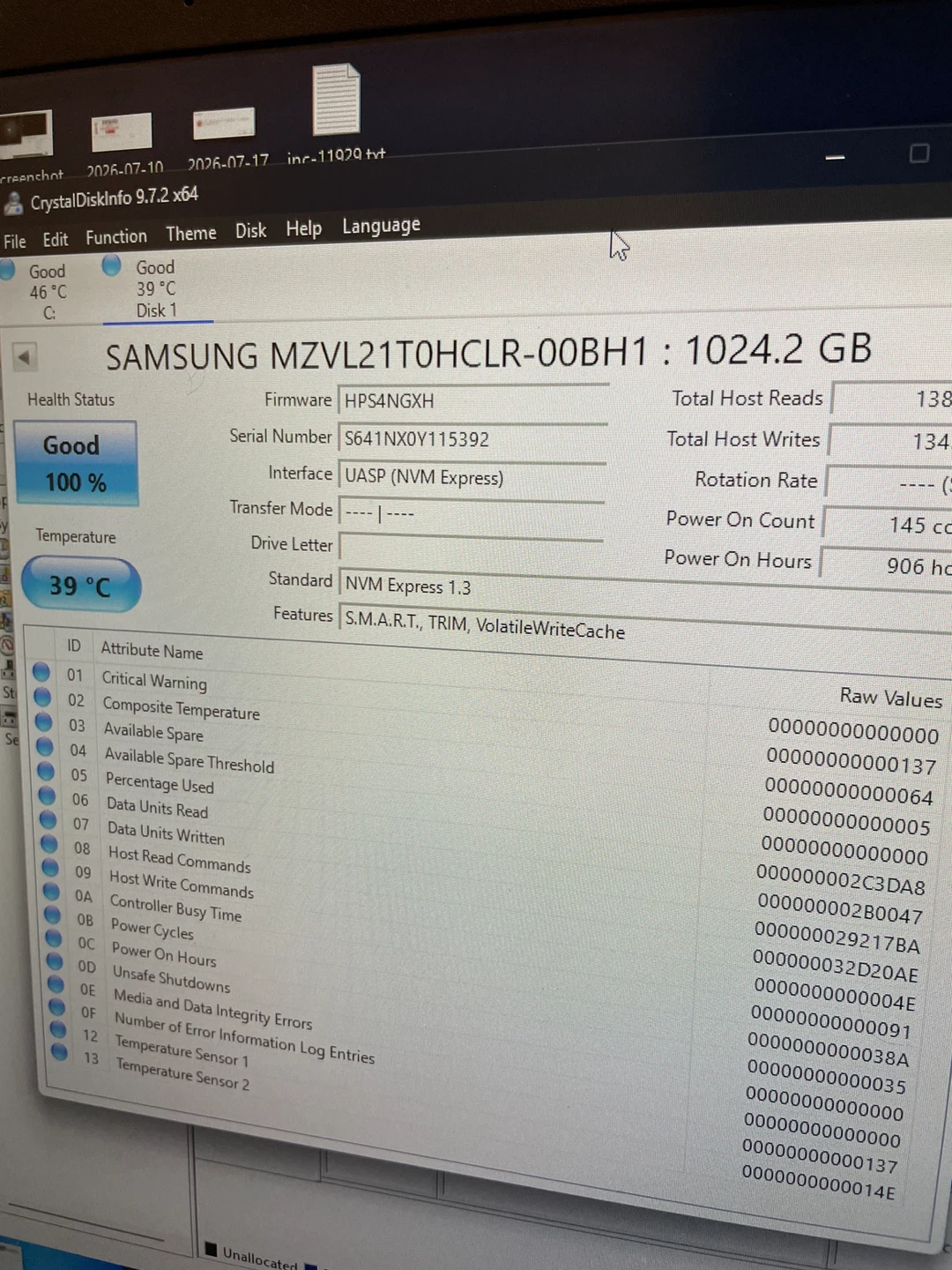Click the Interface field UASP (NVM Express)
Viewport: 952px width, 1270px height.
click(x=472, y=477)
